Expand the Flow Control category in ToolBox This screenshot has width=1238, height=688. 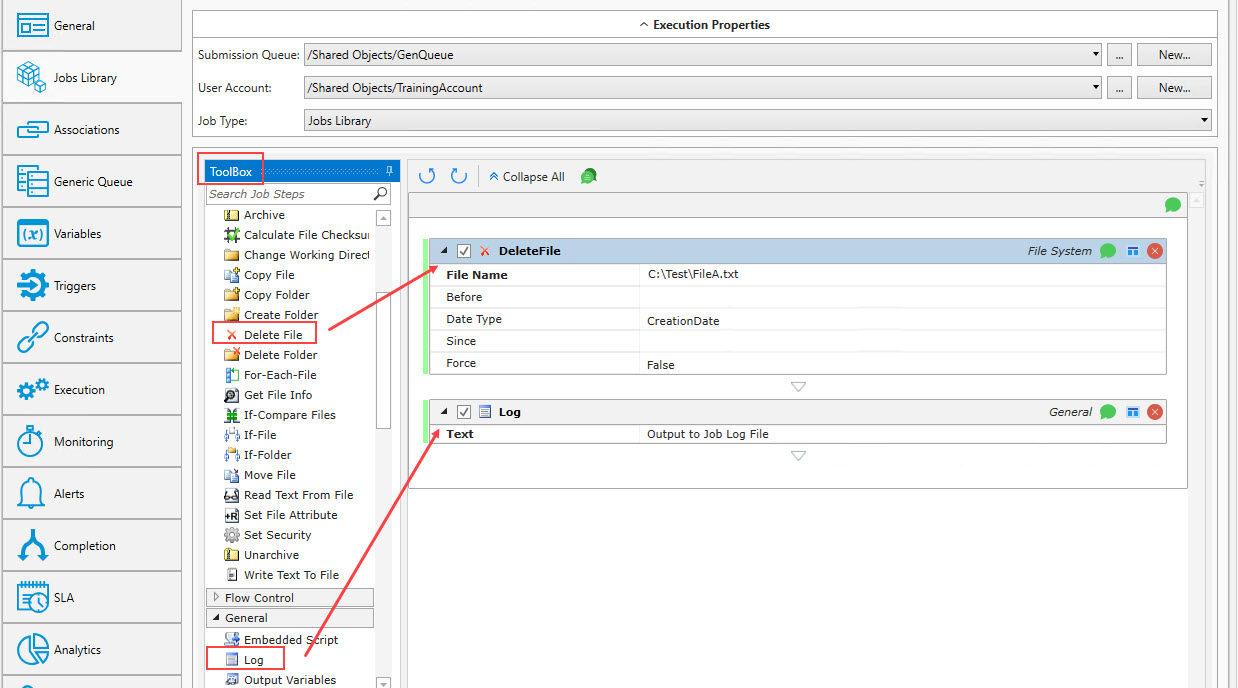tap(216, 598)
